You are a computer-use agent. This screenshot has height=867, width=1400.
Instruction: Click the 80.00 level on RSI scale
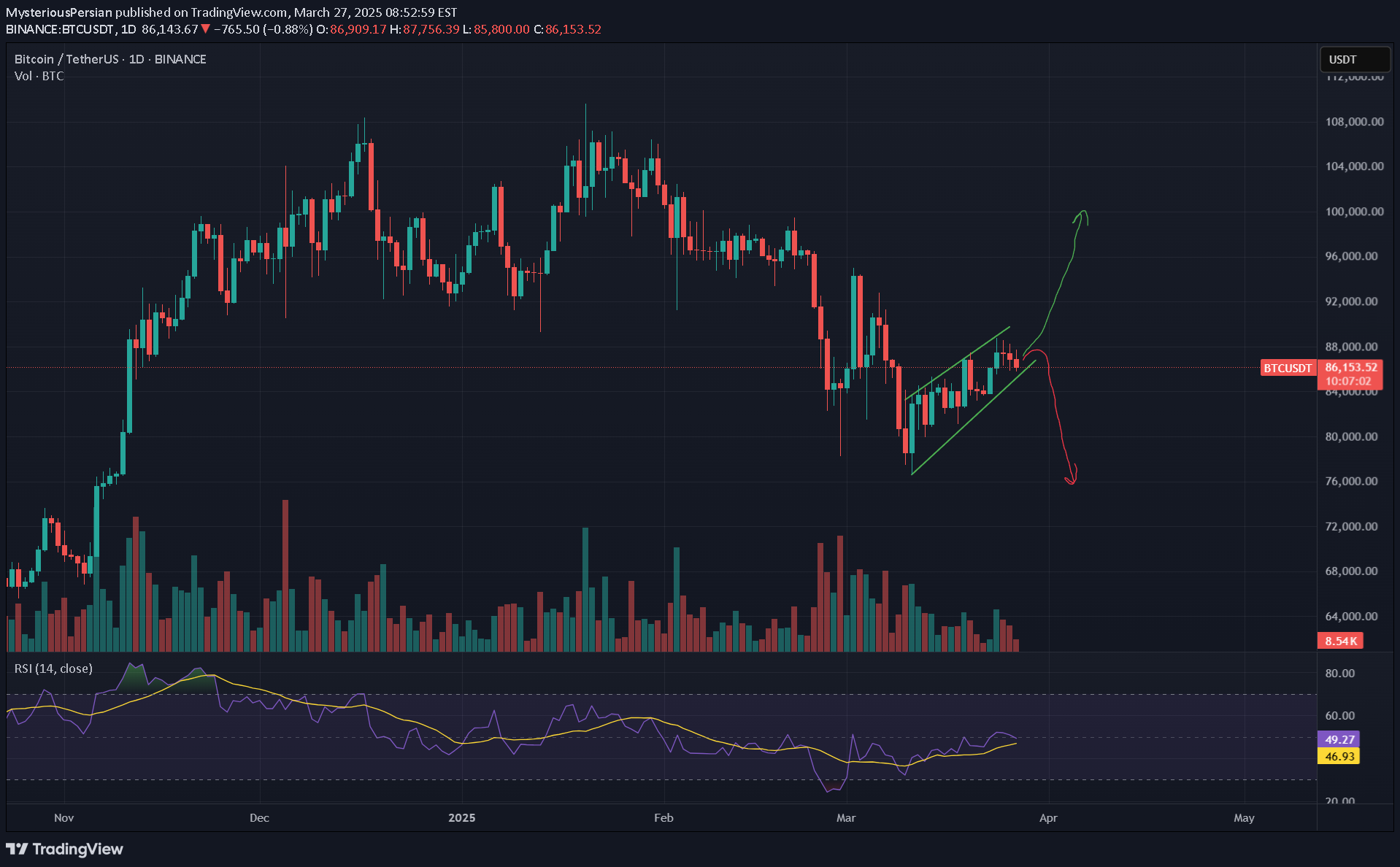[x=1339, y=673]
